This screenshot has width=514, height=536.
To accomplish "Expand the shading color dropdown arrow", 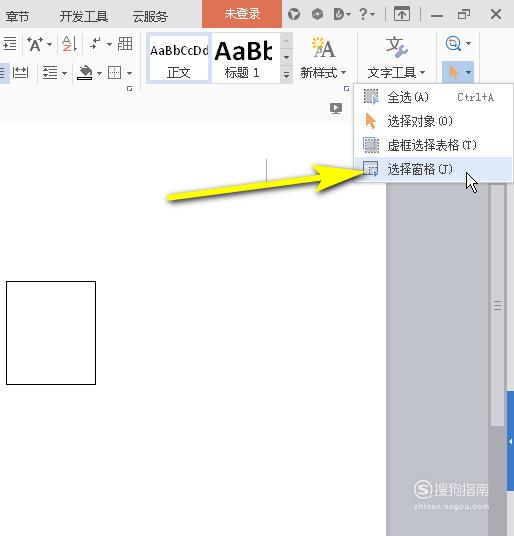I will tap(99, 73).
